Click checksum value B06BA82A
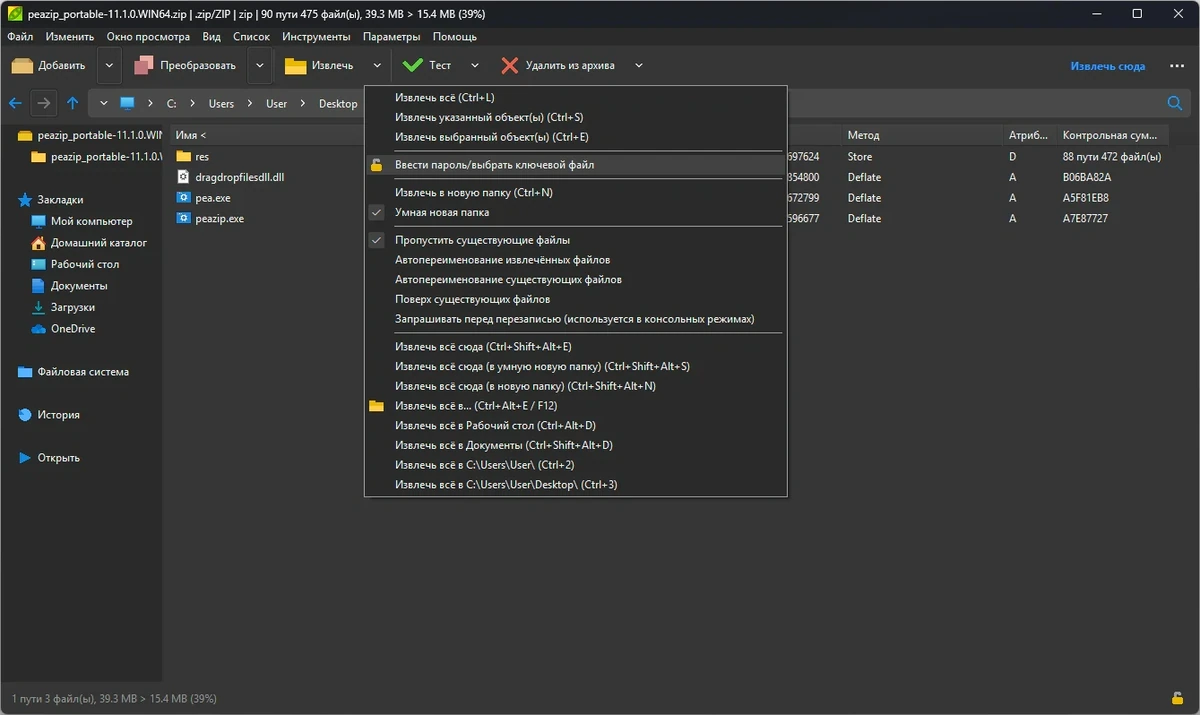Image resolution: width=1200 pixels, height=715 pixels. click(x=1086, y=177)
